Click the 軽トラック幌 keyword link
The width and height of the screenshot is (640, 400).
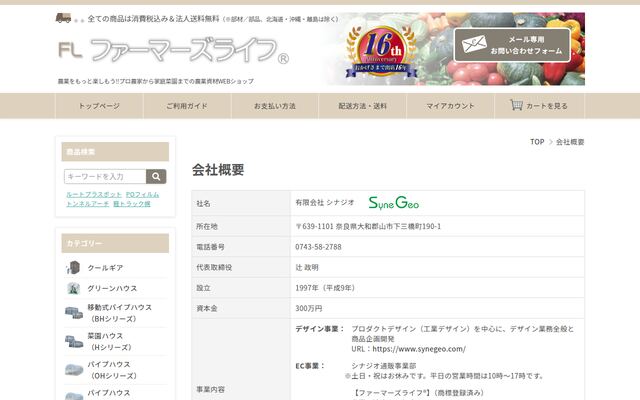pyautogui.click(x=132, y=204)
